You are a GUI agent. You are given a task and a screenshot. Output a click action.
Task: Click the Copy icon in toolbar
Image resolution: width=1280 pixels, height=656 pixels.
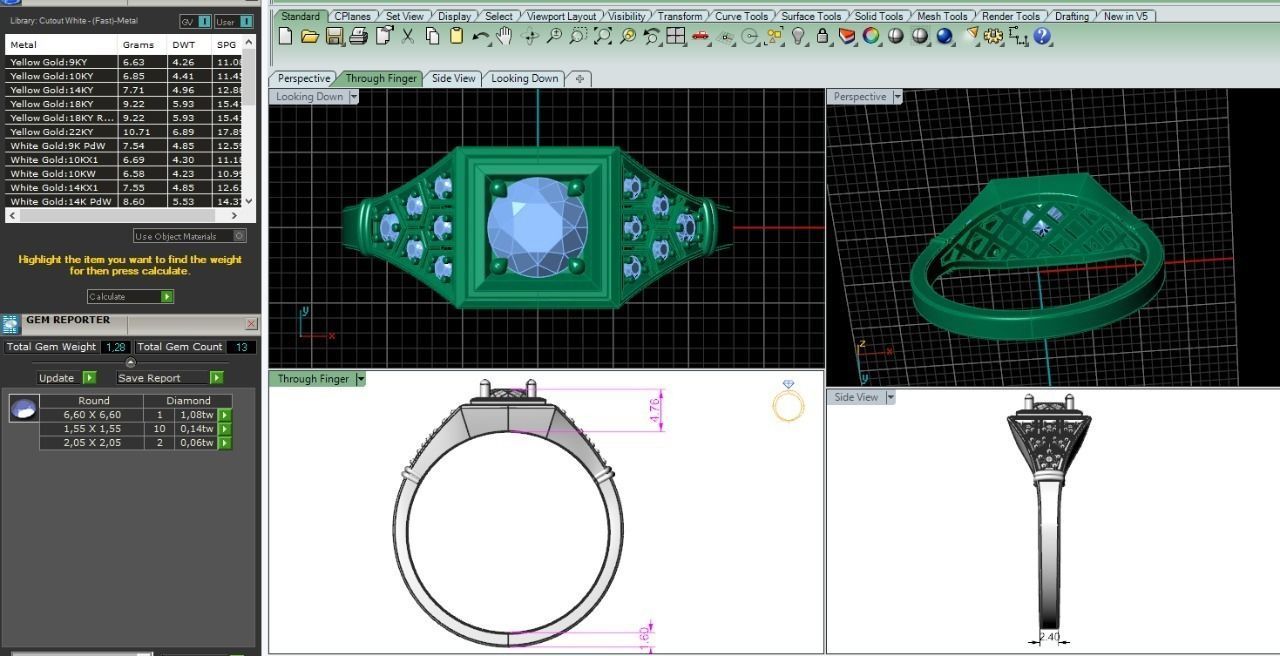tap(432, 36)
